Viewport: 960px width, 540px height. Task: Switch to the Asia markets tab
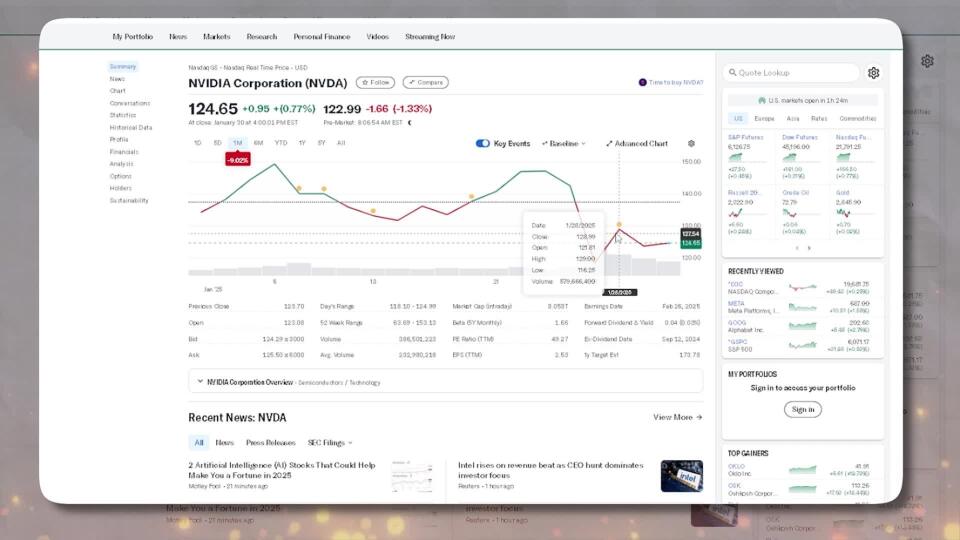click(x=793, y=118)
